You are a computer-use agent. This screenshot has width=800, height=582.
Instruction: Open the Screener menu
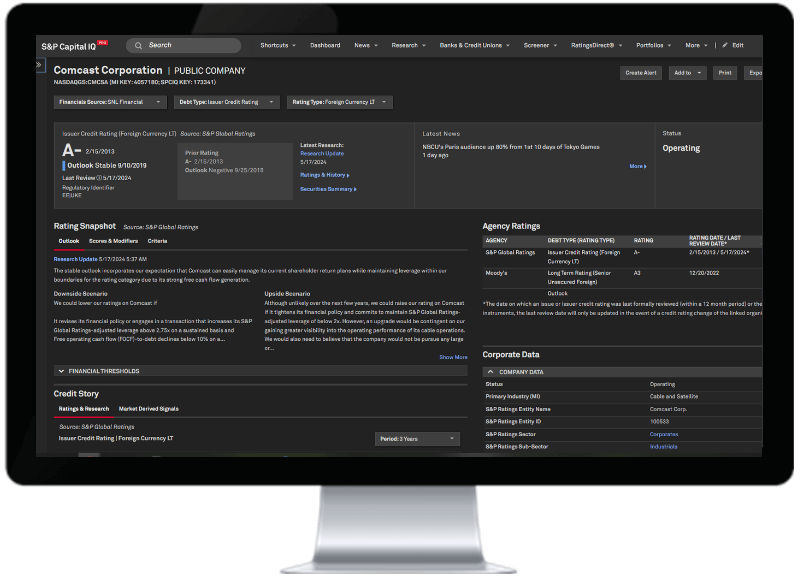540,45
